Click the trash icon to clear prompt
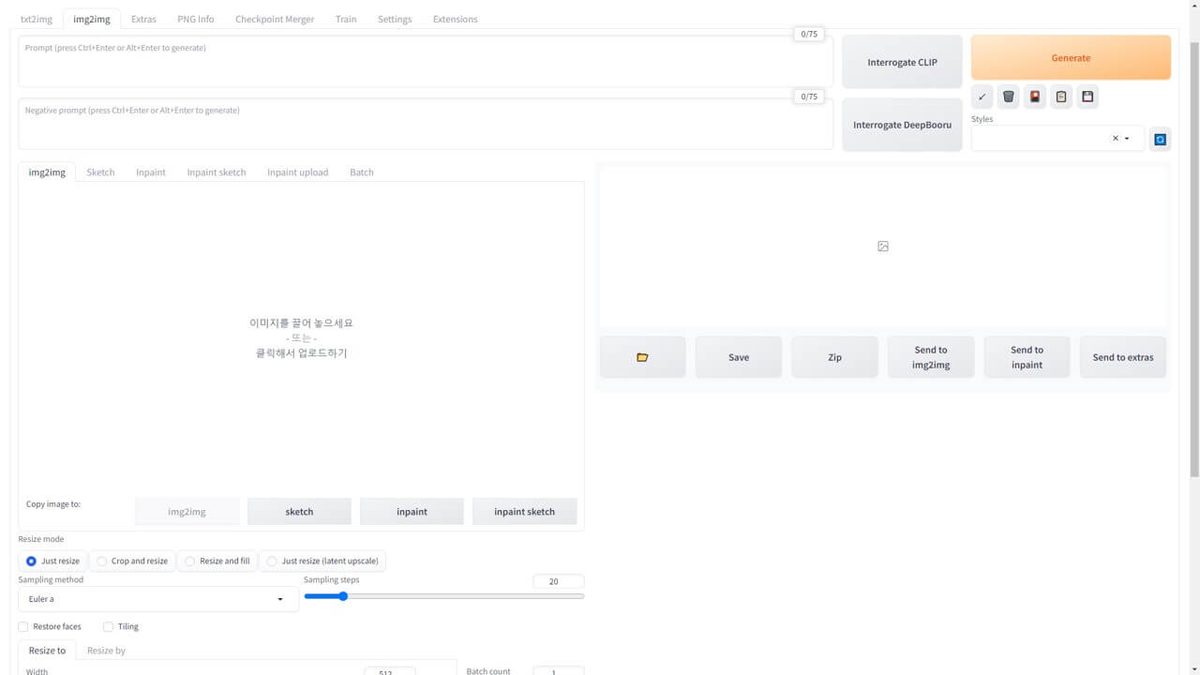Image resolution: width=1200 pixels, height=675 pixels. (1008, 97)
